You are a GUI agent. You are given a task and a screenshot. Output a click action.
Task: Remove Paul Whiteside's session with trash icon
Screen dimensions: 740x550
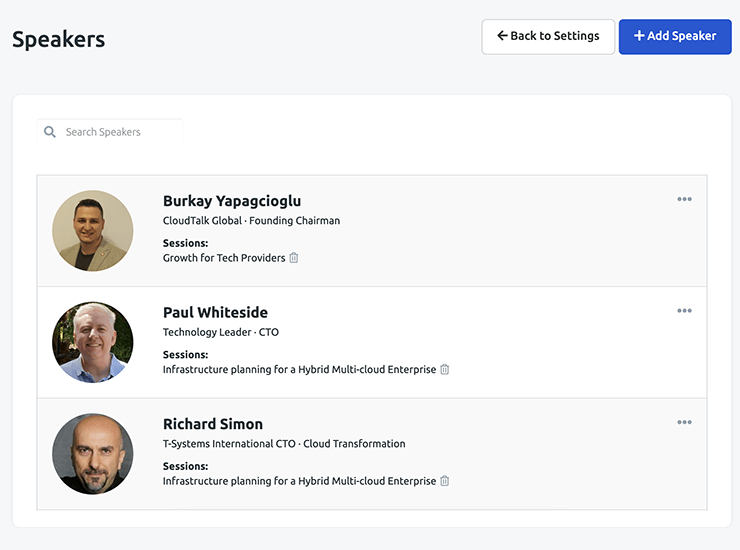click(445, 370)
